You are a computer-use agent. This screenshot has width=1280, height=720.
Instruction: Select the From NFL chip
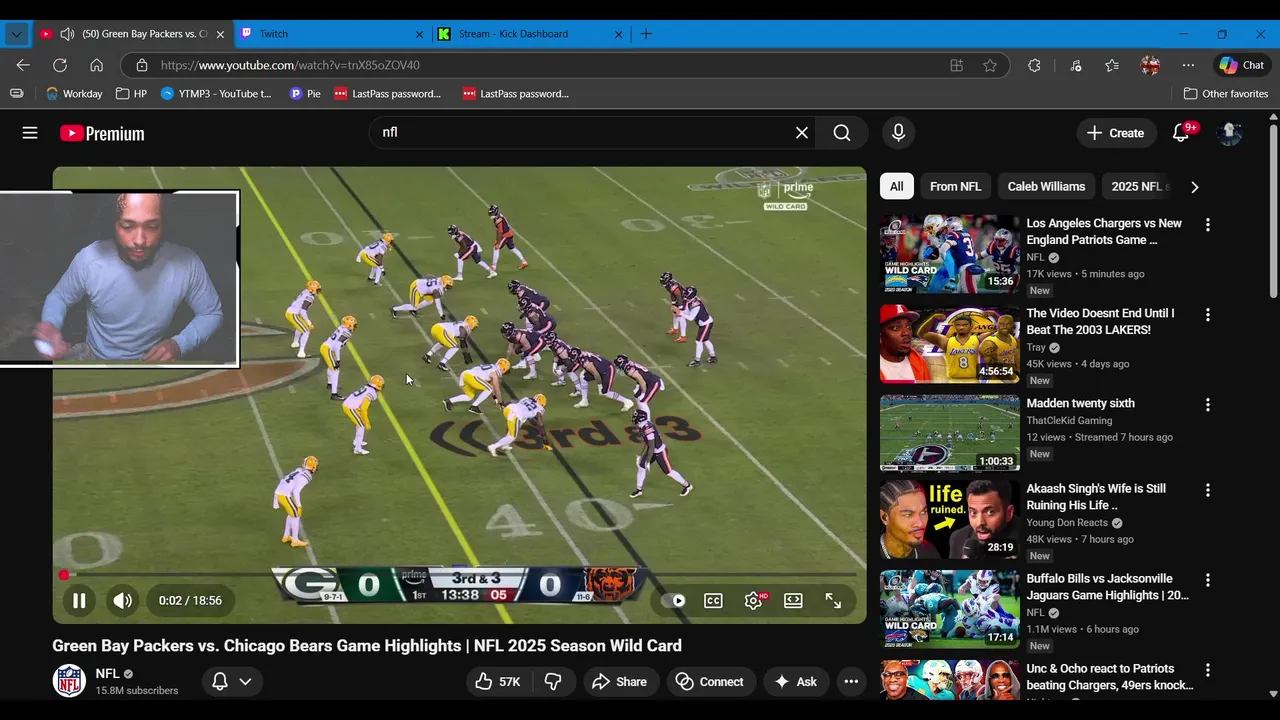[x=955, y=186]
